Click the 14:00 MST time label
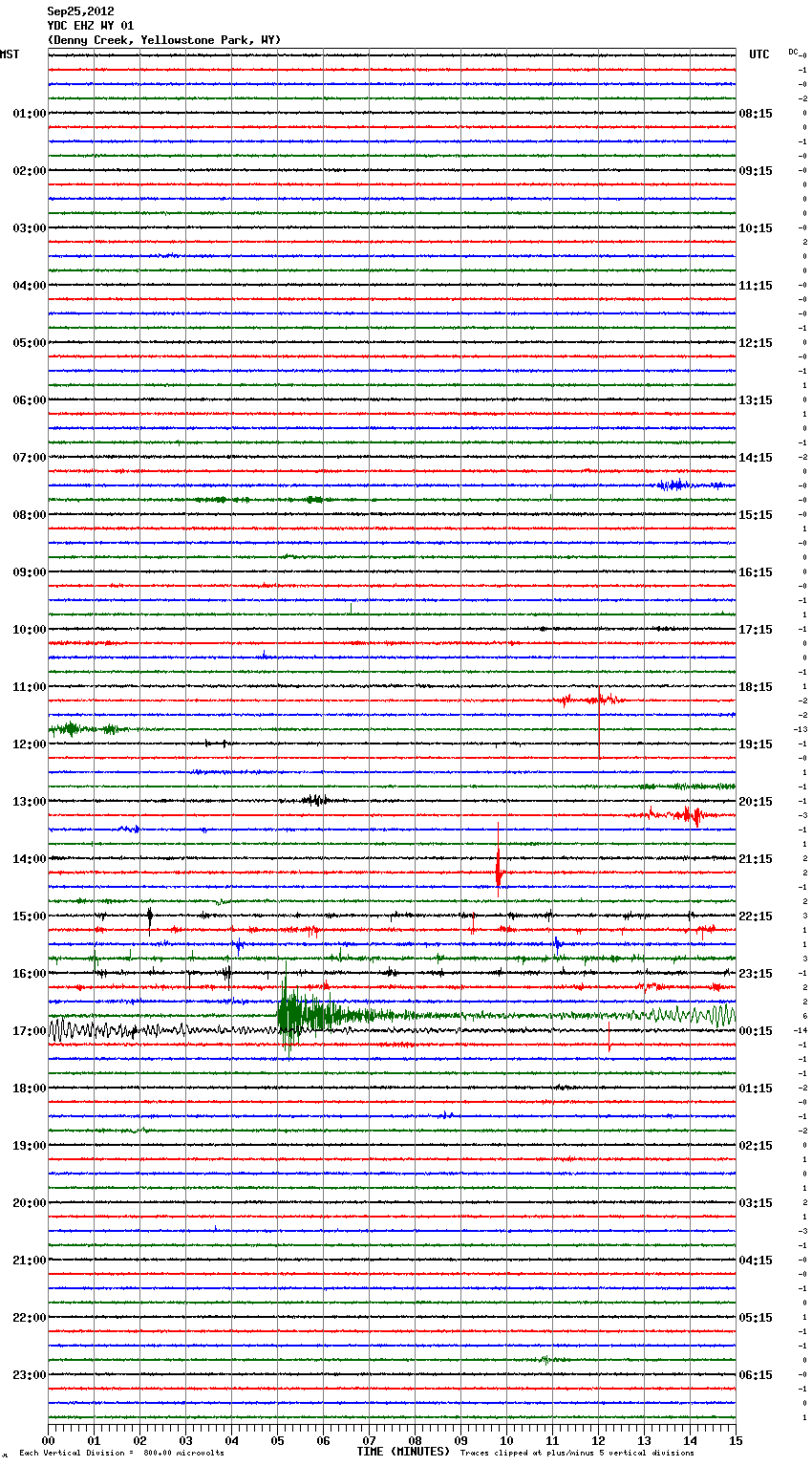 [x=30, y=859]
